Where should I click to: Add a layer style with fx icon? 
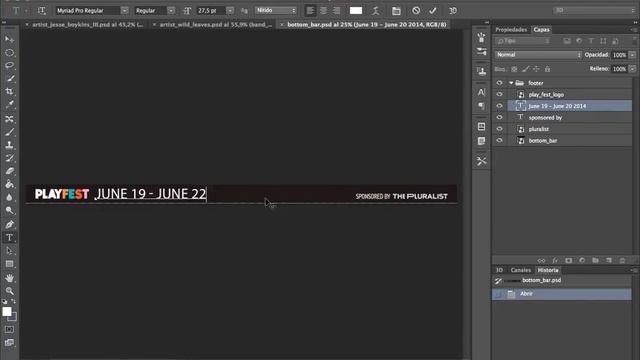pos(555,260)
